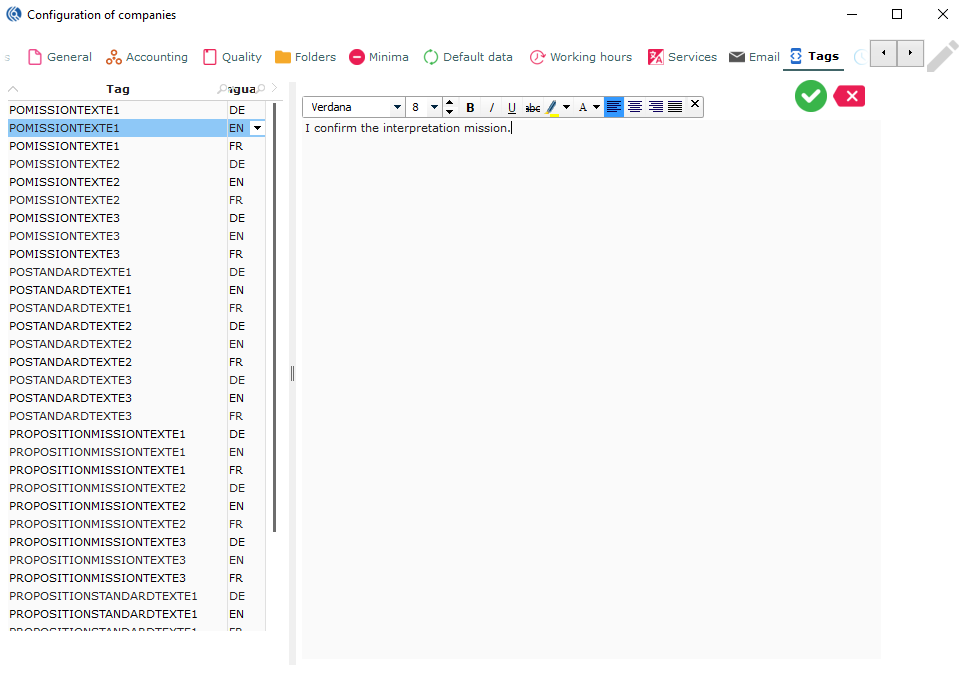The image size is (961, 674).
Task: Apply strikethrough formatting
Action: click(533, 108)
